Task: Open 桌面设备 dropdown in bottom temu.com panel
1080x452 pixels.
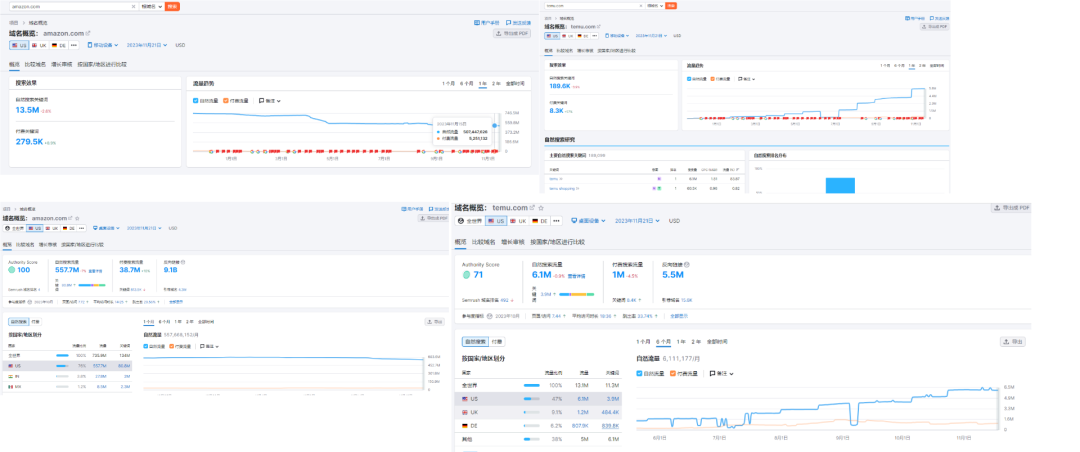Action: pyautogui.click(x=589, y=221)
